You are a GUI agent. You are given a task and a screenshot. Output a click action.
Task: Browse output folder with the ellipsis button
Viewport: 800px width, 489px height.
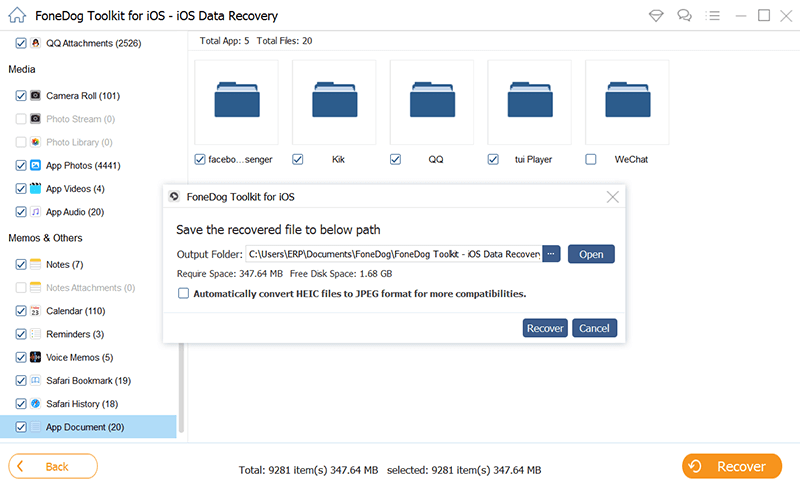click(x=551, y=254)
